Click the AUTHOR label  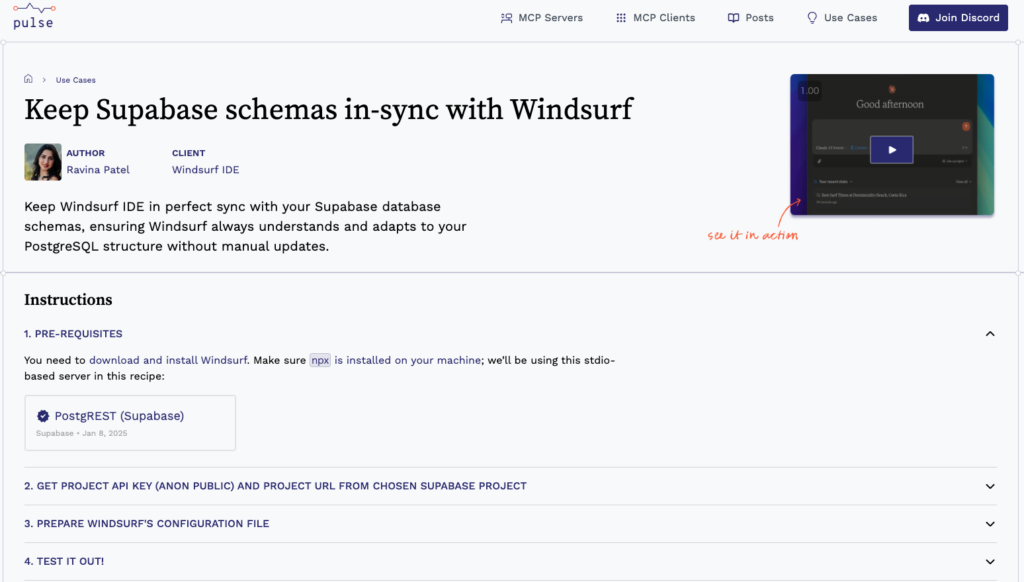point(86,153)
